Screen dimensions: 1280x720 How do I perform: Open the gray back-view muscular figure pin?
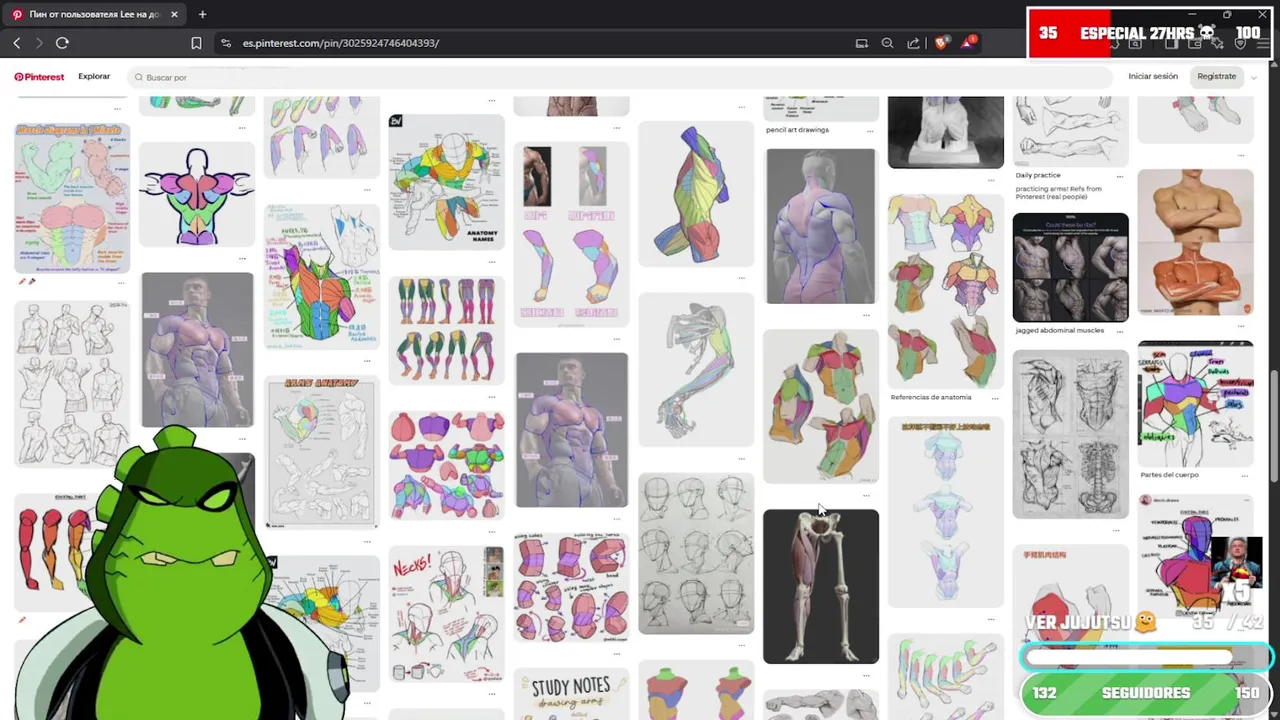821,226
